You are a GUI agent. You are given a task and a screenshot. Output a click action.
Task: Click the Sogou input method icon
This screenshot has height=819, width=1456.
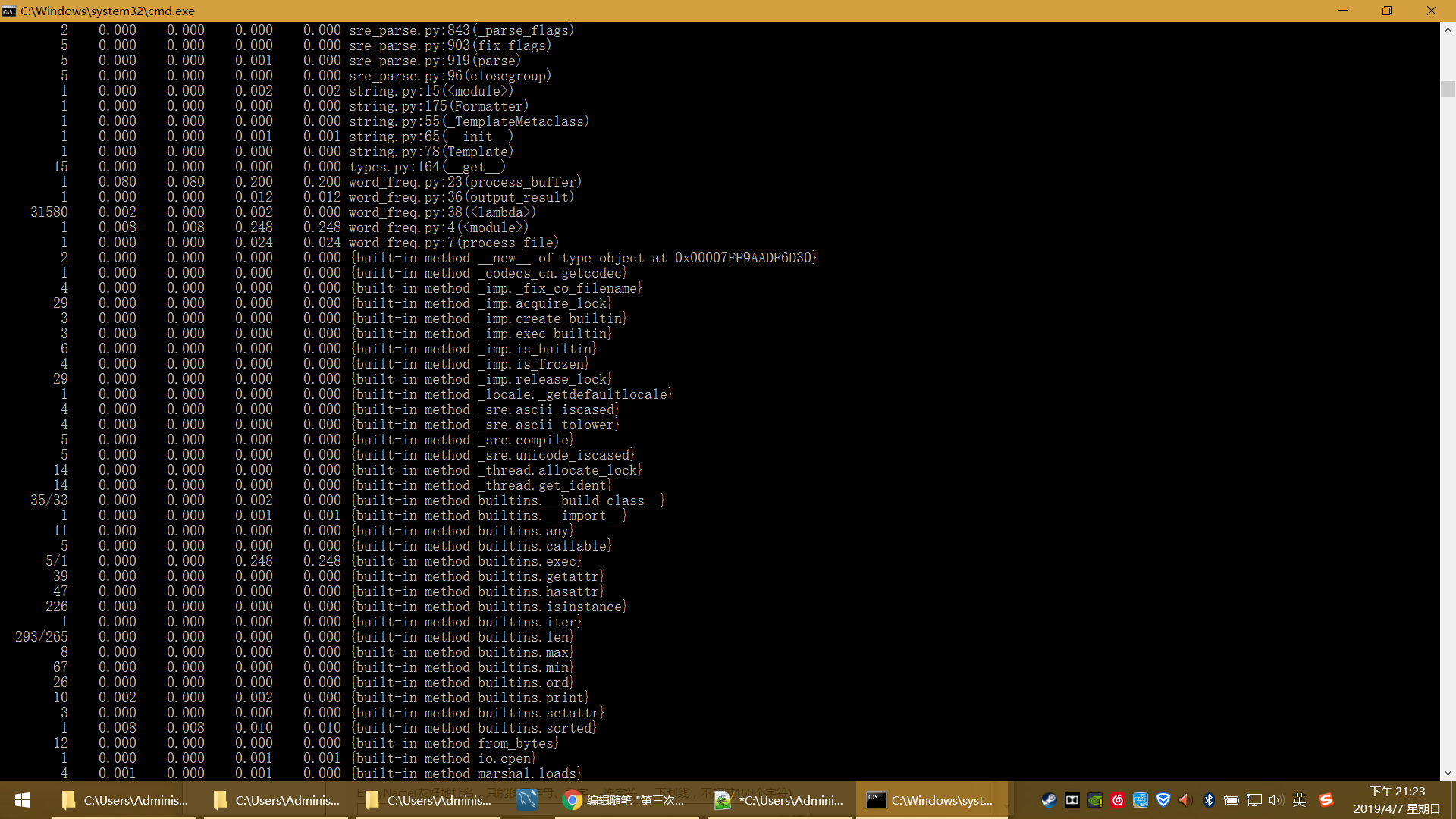[x=1326, y=800]
